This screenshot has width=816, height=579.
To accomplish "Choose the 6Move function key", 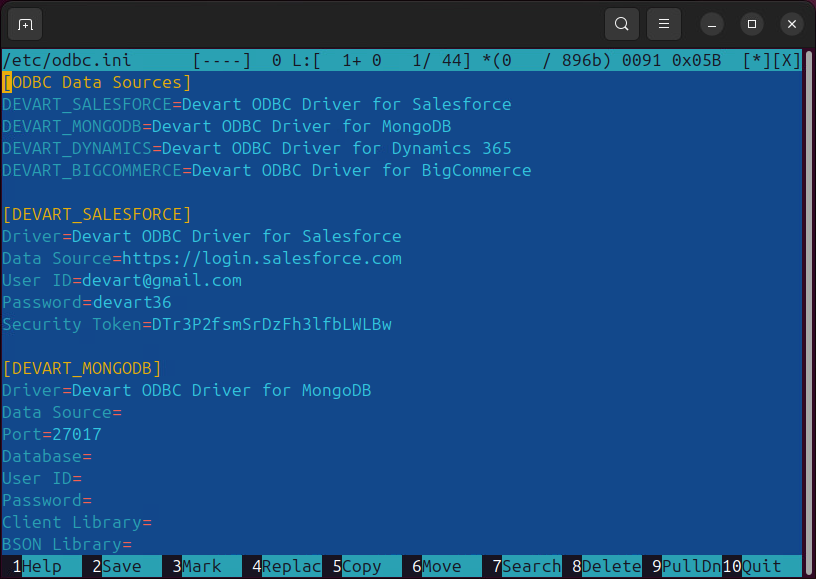I will 441,566.
